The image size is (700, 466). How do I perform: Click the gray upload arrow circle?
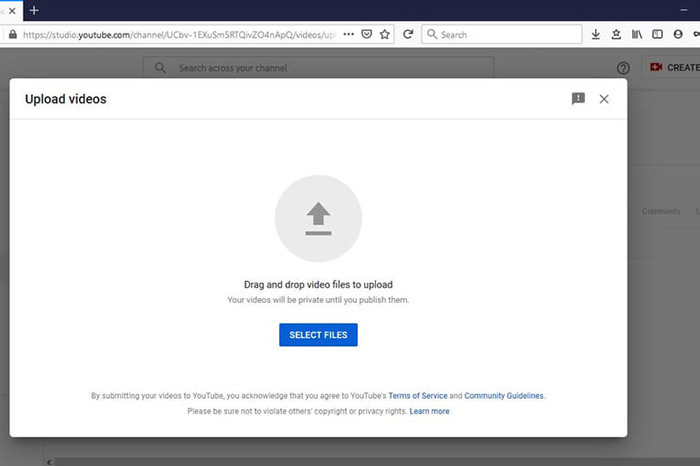(x=318, y=218)
